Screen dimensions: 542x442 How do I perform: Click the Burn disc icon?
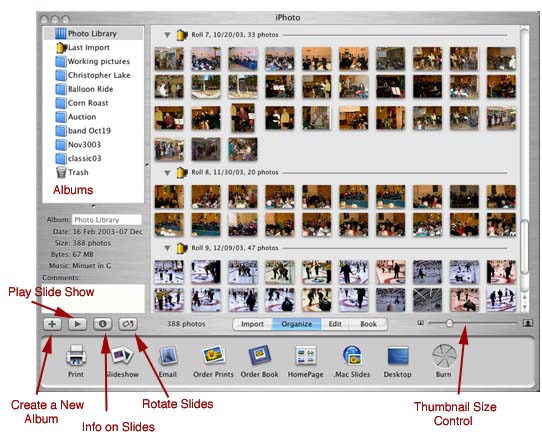click(x=444, y=356)
